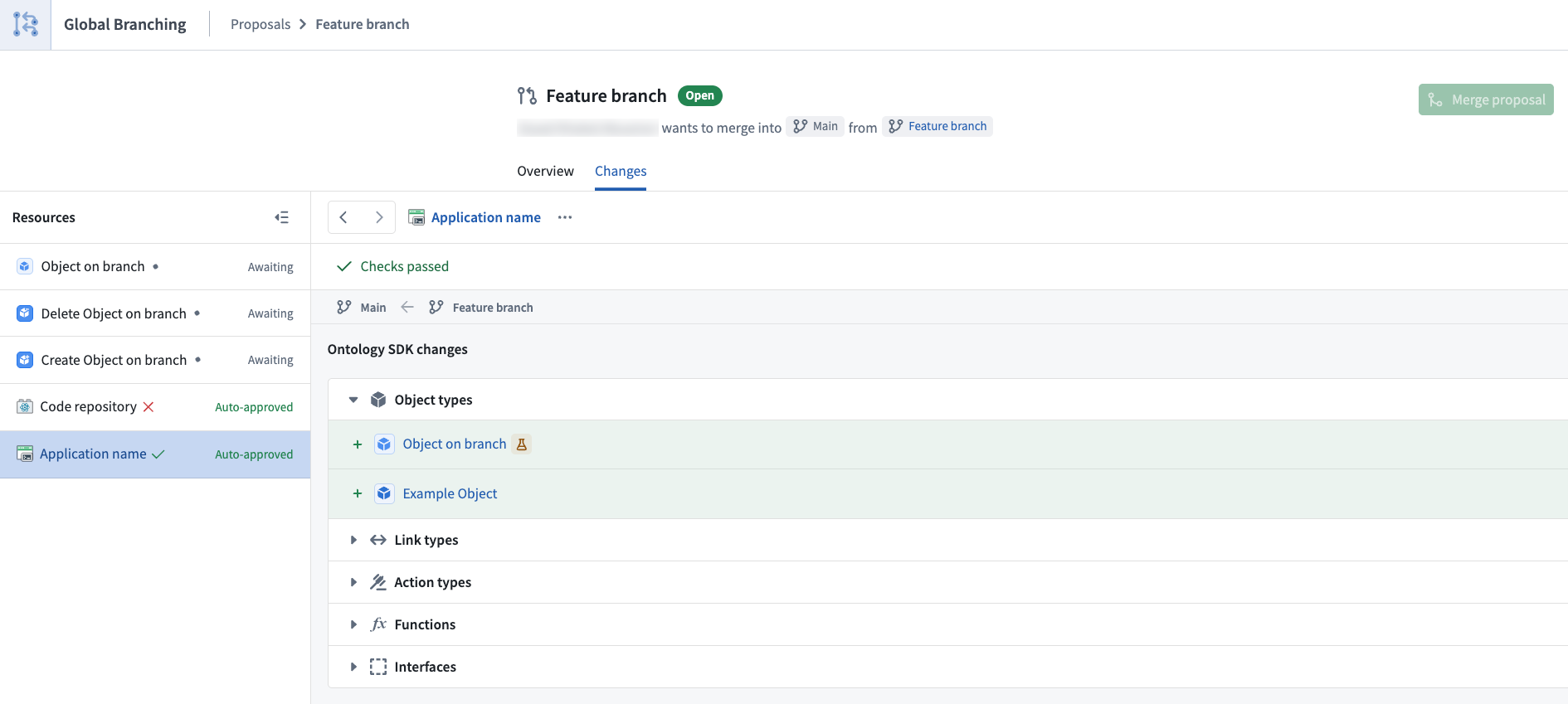Click the Code repository resource icon
This screenshot has width=1568, height=704.
click(25, 406)
